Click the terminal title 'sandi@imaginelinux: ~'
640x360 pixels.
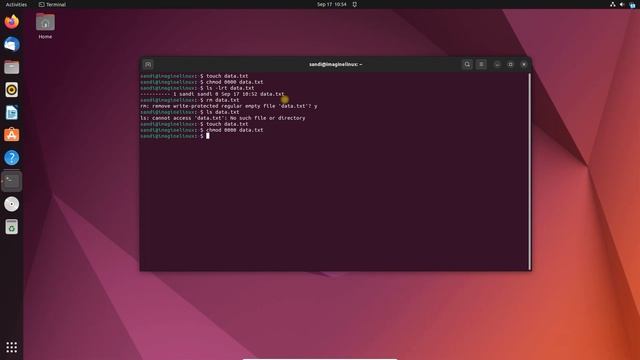[x=336, y=64]
